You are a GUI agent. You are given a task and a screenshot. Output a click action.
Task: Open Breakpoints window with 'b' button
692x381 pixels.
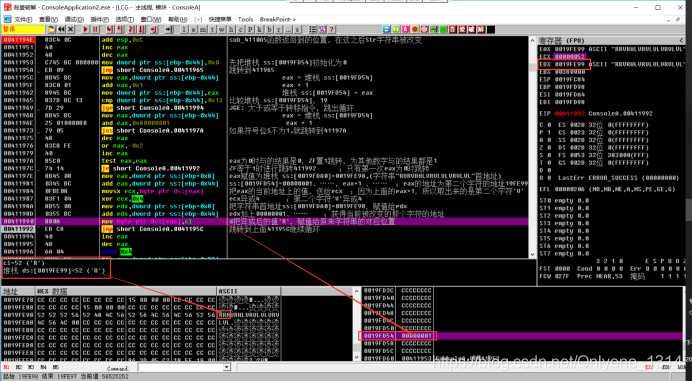point(269,30)
